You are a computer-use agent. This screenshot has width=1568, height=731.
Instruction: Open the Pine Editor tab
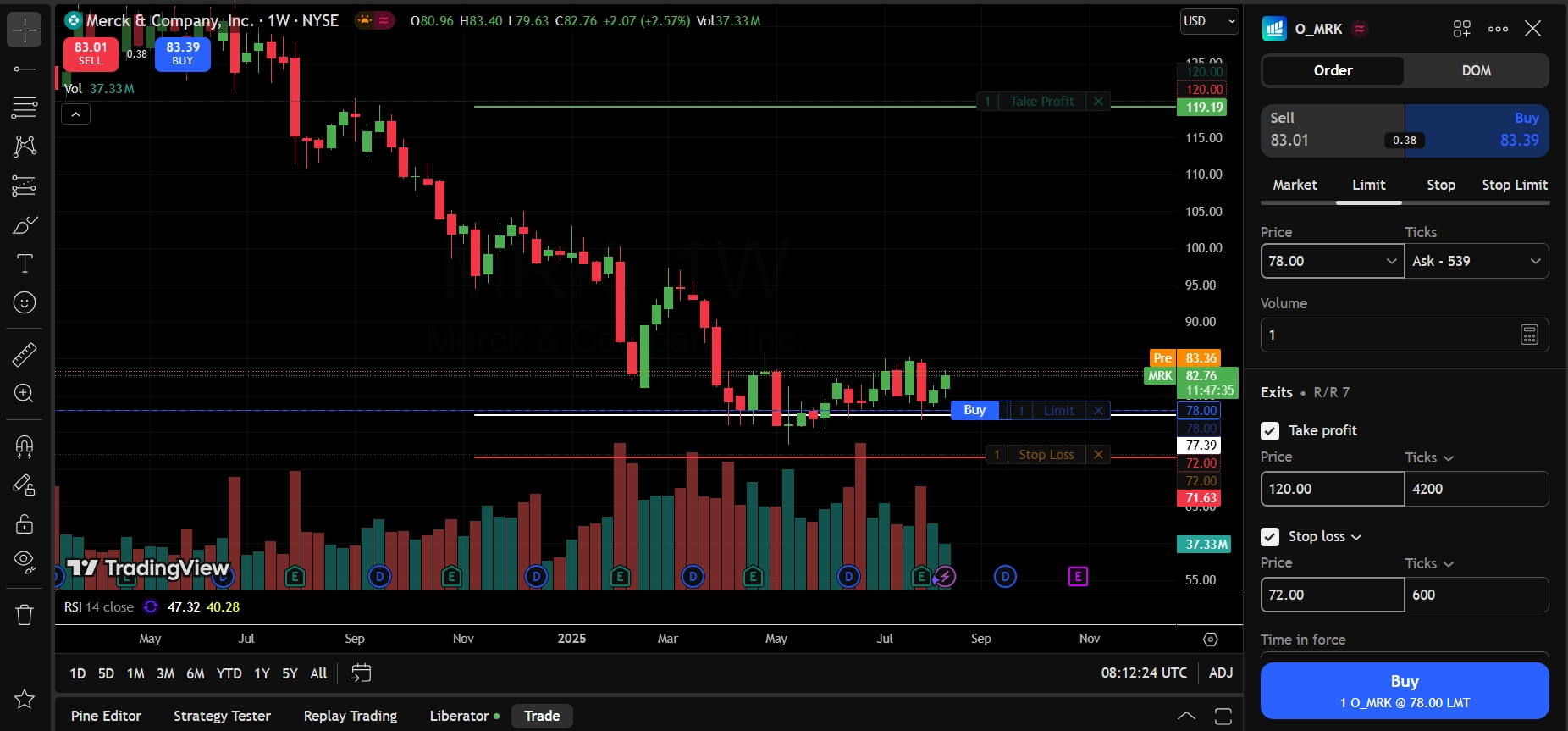(x=106, y=716)
